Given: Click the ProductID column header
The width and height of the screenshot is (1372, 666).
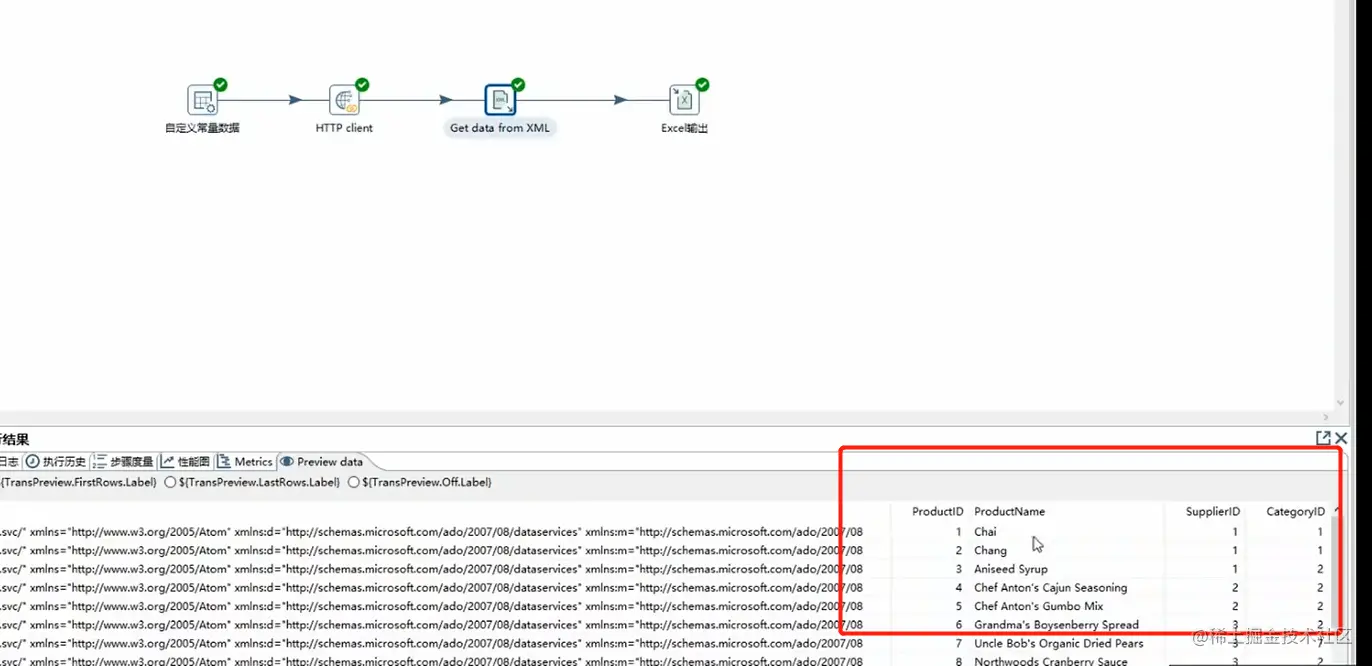Looking at the screenshot, I should [x=938, y=511].
